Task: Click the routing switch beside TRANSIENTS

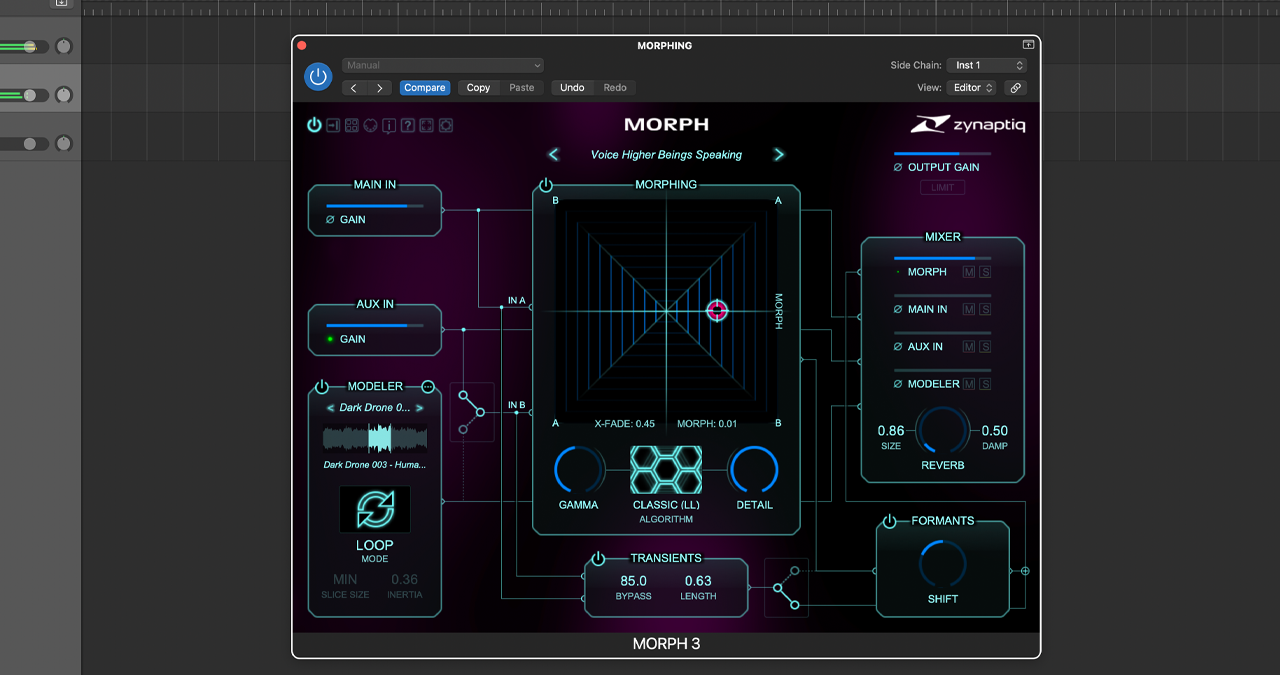Action: click(x=787, y=588)
